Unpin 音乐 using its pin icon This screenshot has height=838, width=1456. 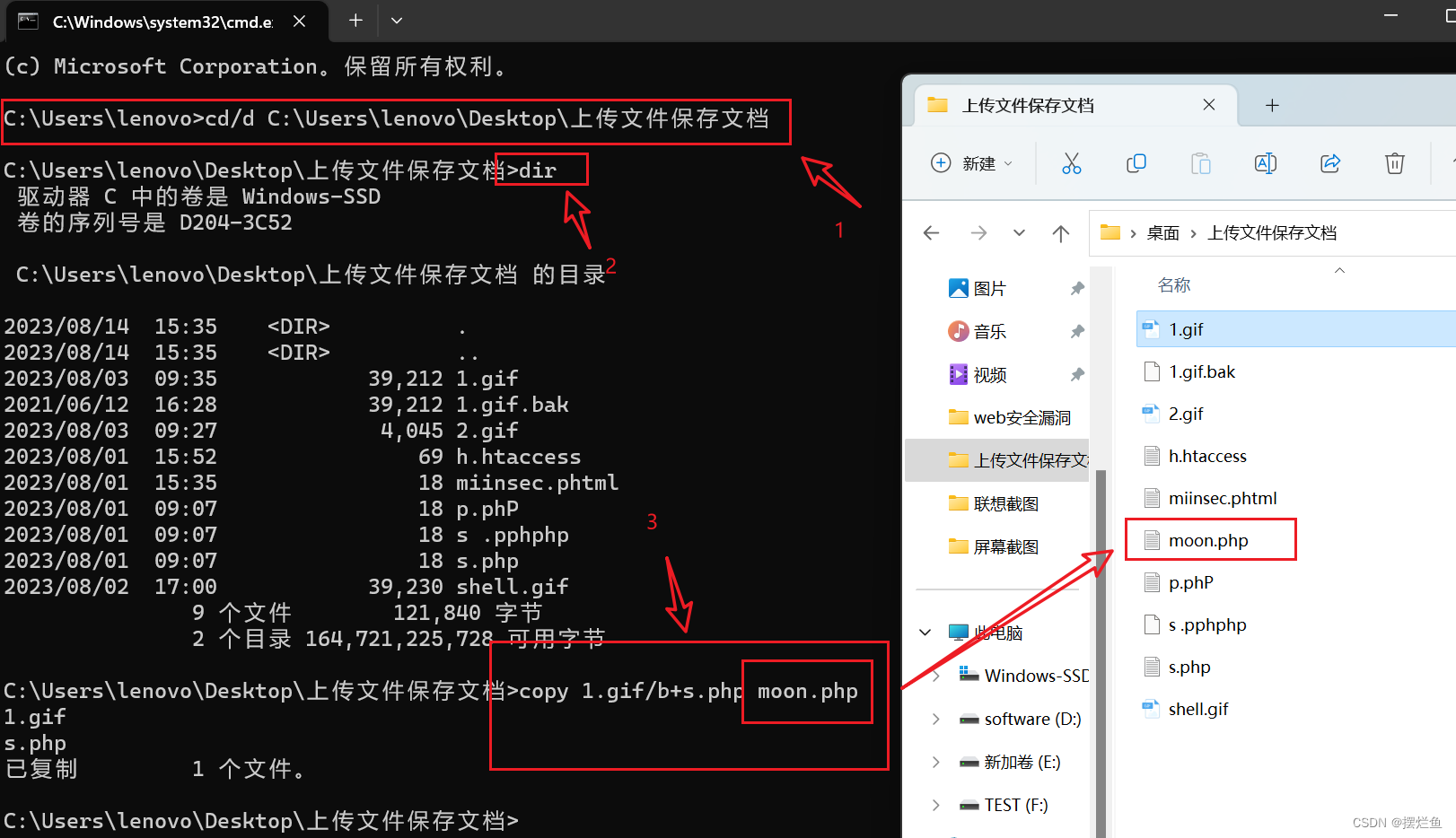pos(1077,331)
